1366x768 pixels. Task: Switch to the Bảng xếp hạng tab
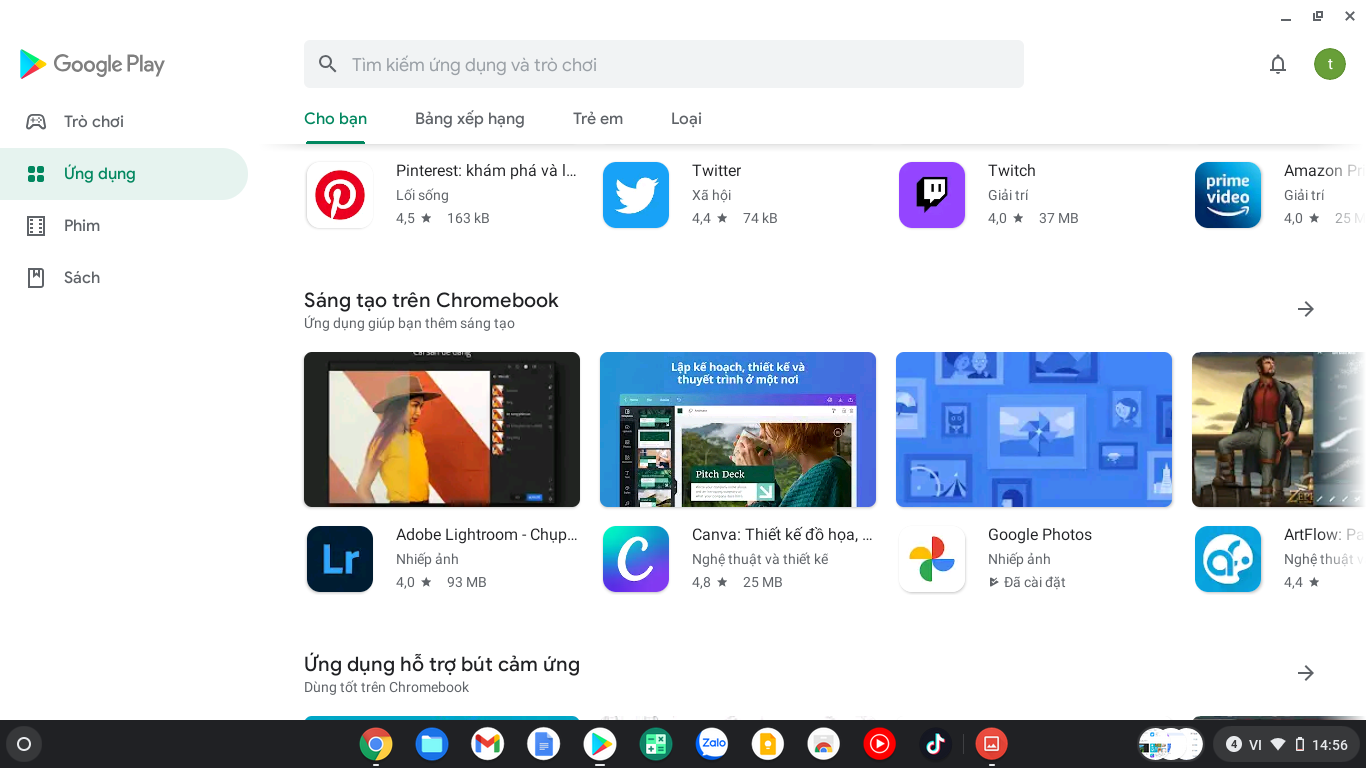[470, 118]
